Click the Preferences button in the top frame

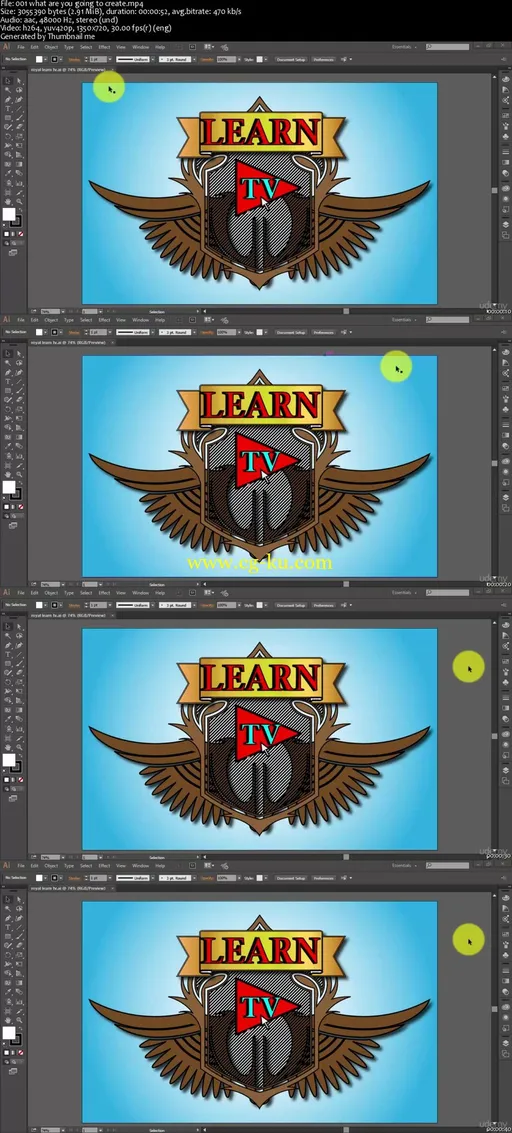(x=324, y=59)
